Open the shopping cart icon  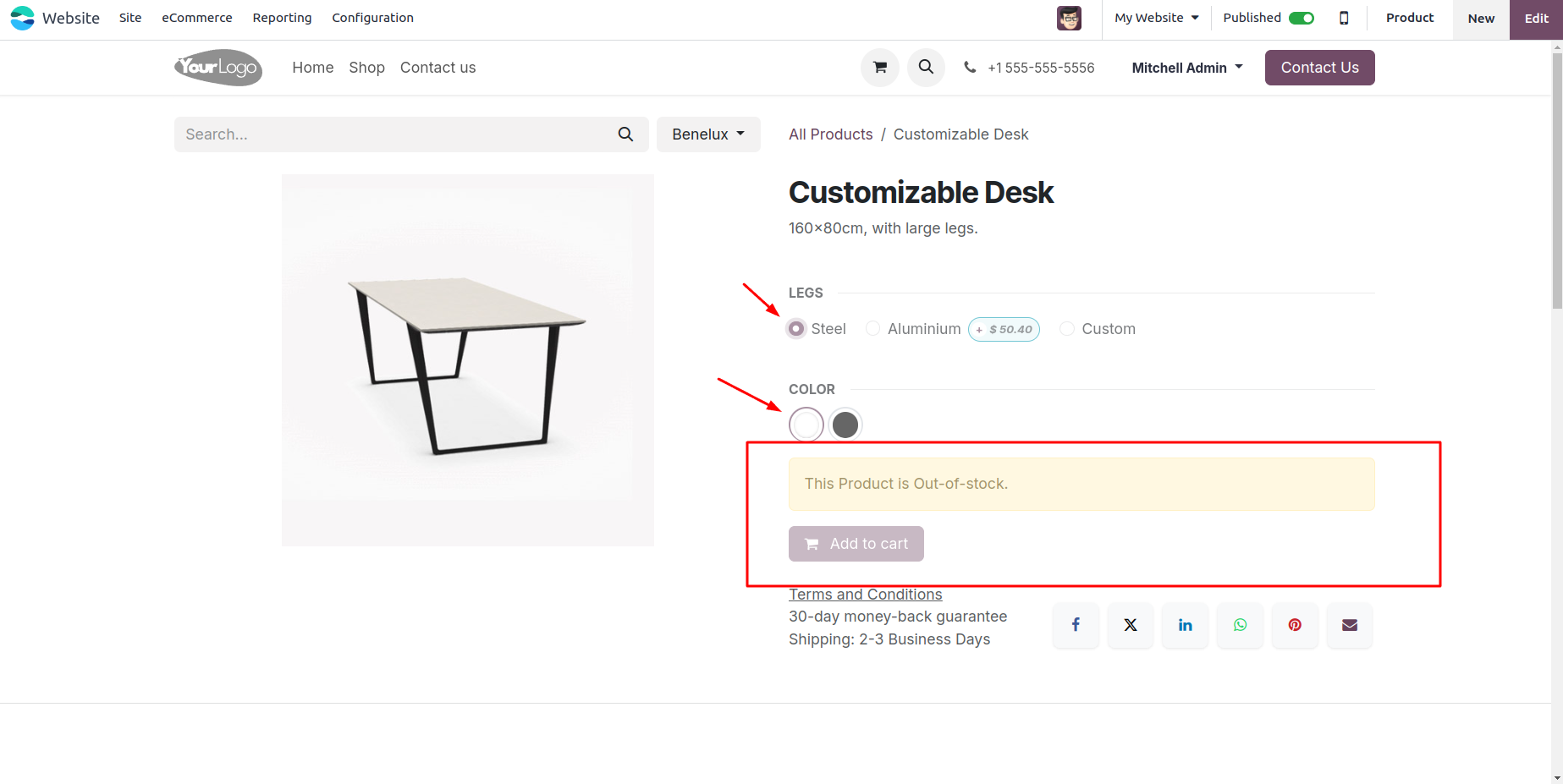click(x=880, y=68)
